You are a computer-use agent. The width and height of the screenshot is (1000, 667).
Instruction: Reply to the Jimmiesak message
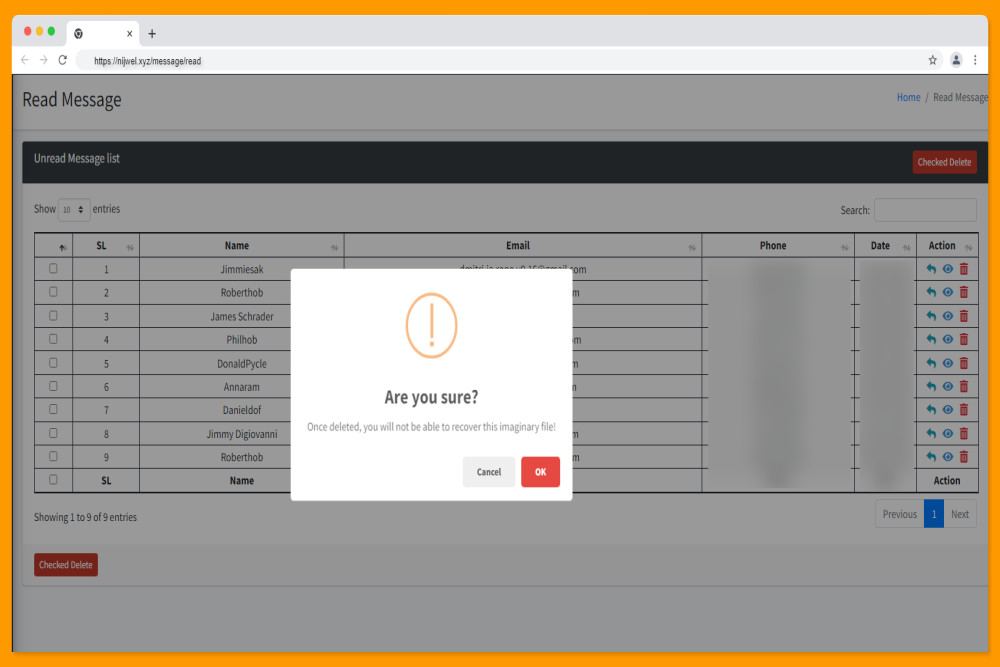click(x=931, y=269)
